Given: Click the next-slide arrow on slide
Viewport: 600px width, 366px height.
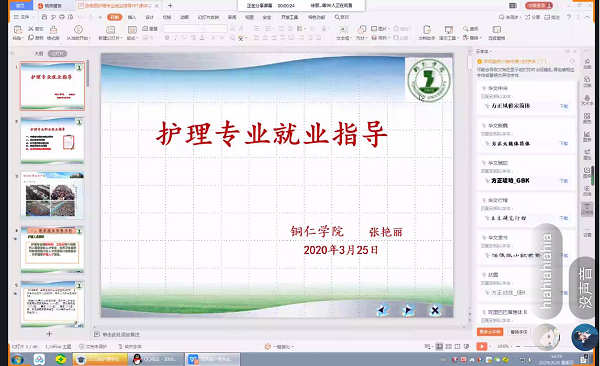Looking at the screenshot, I should [408, 310].
